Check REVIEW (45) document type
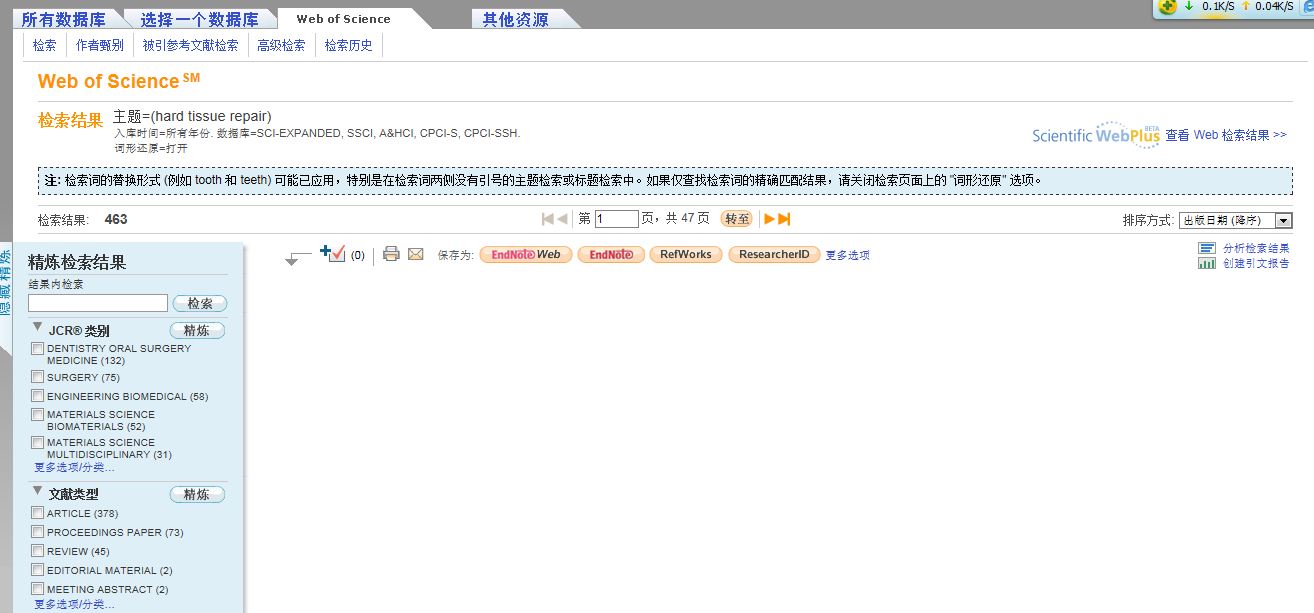This screenshot has width=1314, height=613. tap(37, 551)
